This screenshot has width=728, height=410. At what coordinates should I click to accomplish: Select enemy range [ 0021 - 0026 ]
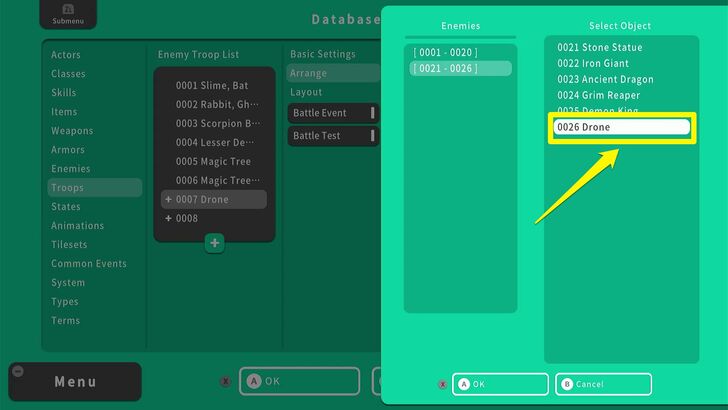tap(461, 68)
